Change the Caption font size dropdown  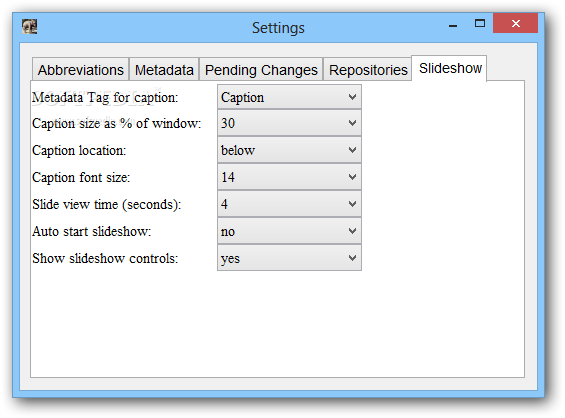pos(289,177)
